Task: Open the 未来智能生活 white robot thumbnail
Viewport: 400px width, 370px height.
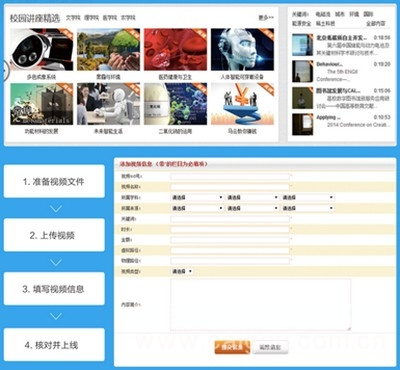Action: 108,104
